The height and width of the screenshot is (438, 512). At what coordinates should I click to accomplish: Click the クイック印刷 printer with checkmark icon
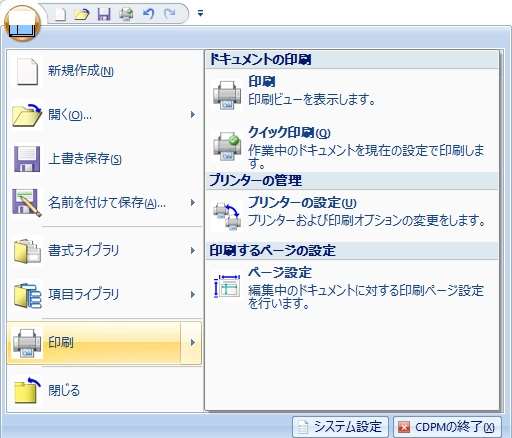click(x=227, y=147)
